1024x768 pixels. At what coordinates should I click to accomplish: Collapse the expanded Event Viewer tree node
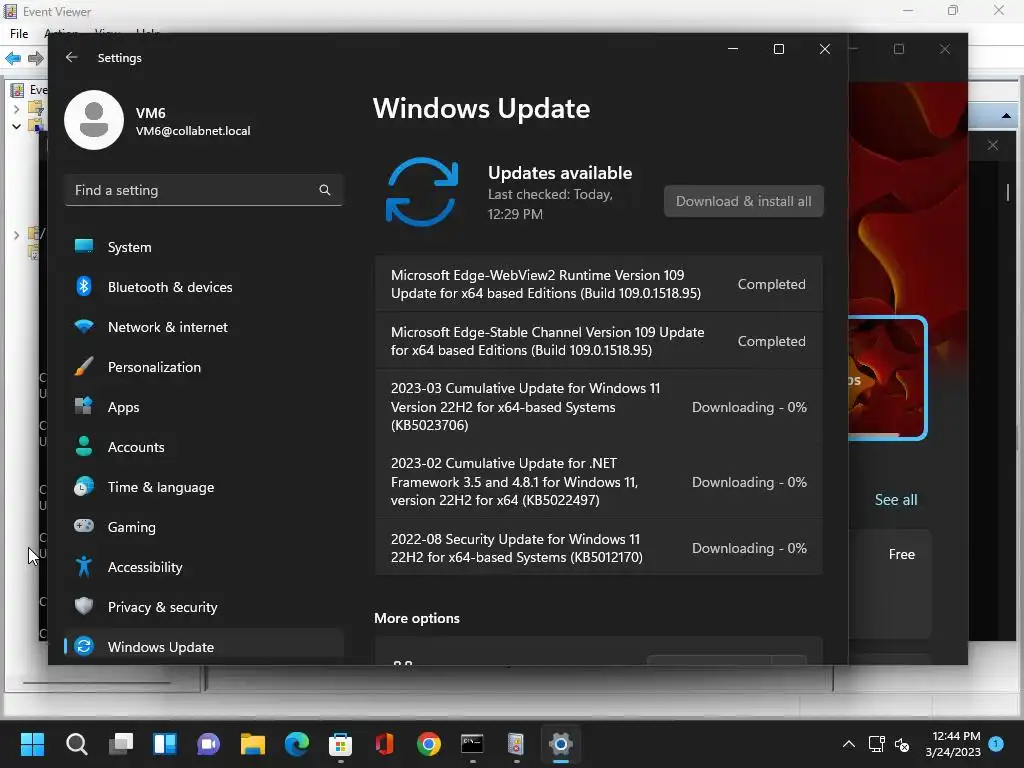[x=16, y=126]
